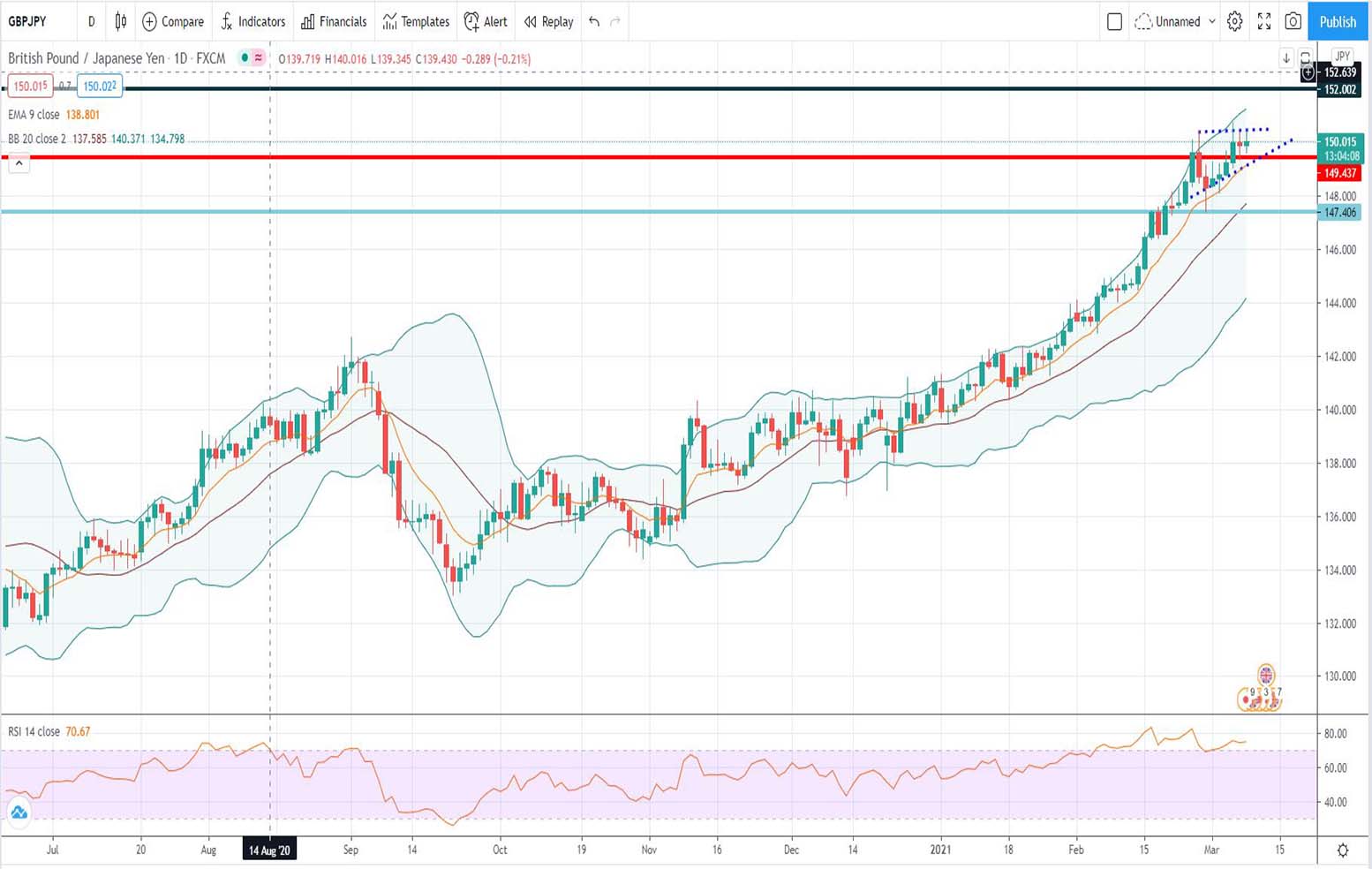The image size is (1372, 869).
Task: Open chart settings with the gear icon
Action: (x=1234, y=22)
